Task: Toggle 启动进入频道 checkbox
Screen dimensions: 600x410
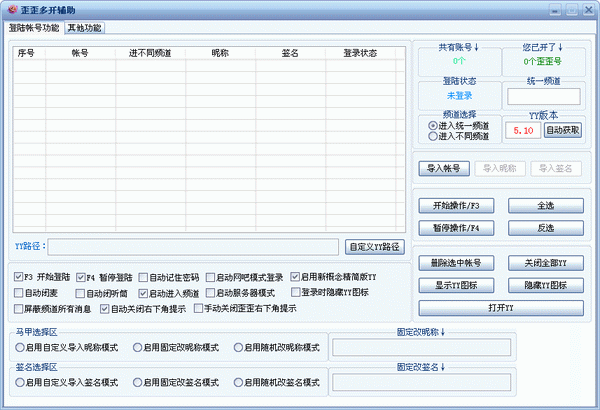Action: pyautogui.click(x=143, y=293)
